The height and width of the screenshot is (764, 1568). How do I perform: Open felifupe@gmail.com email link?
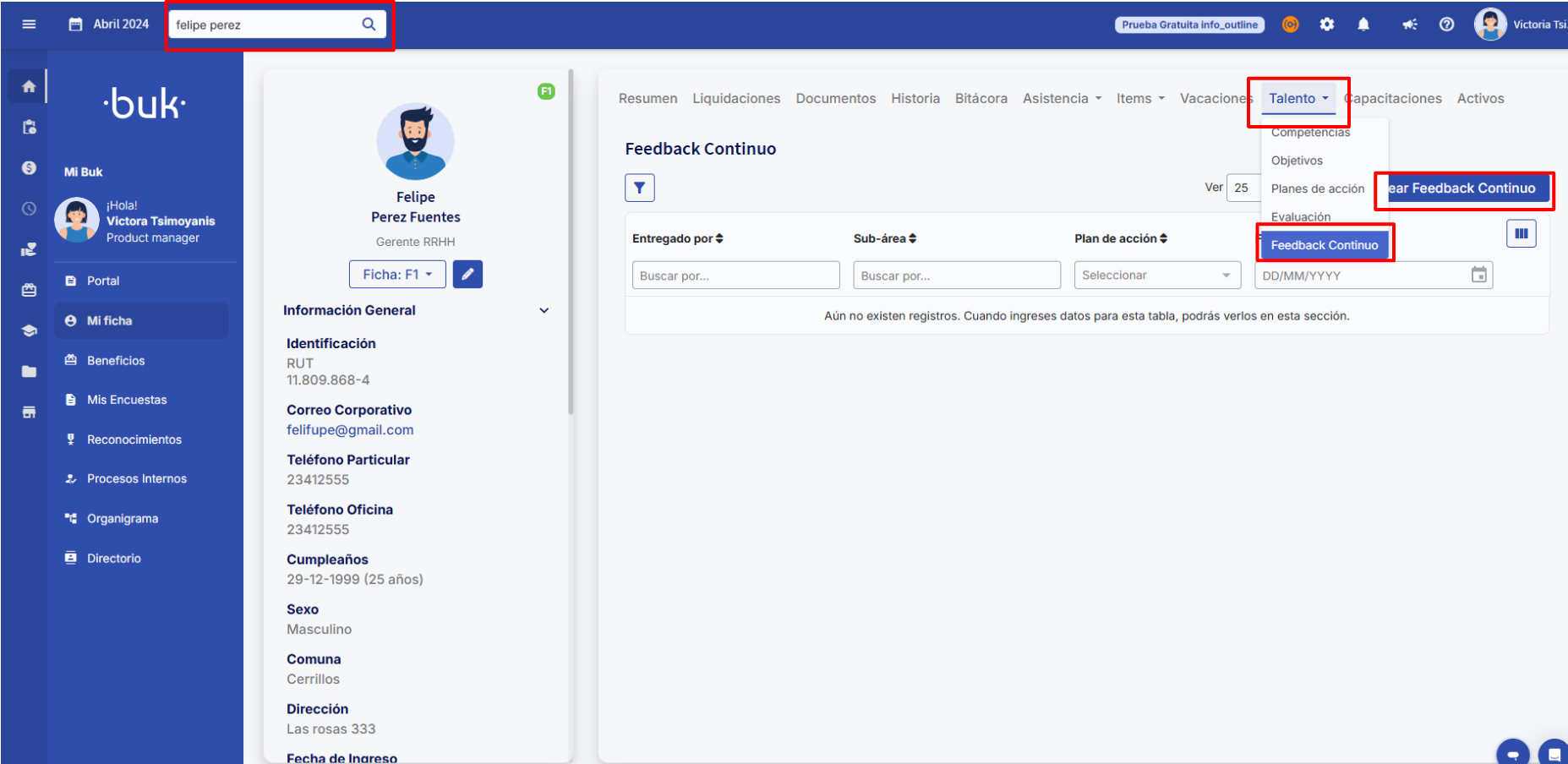350,429
